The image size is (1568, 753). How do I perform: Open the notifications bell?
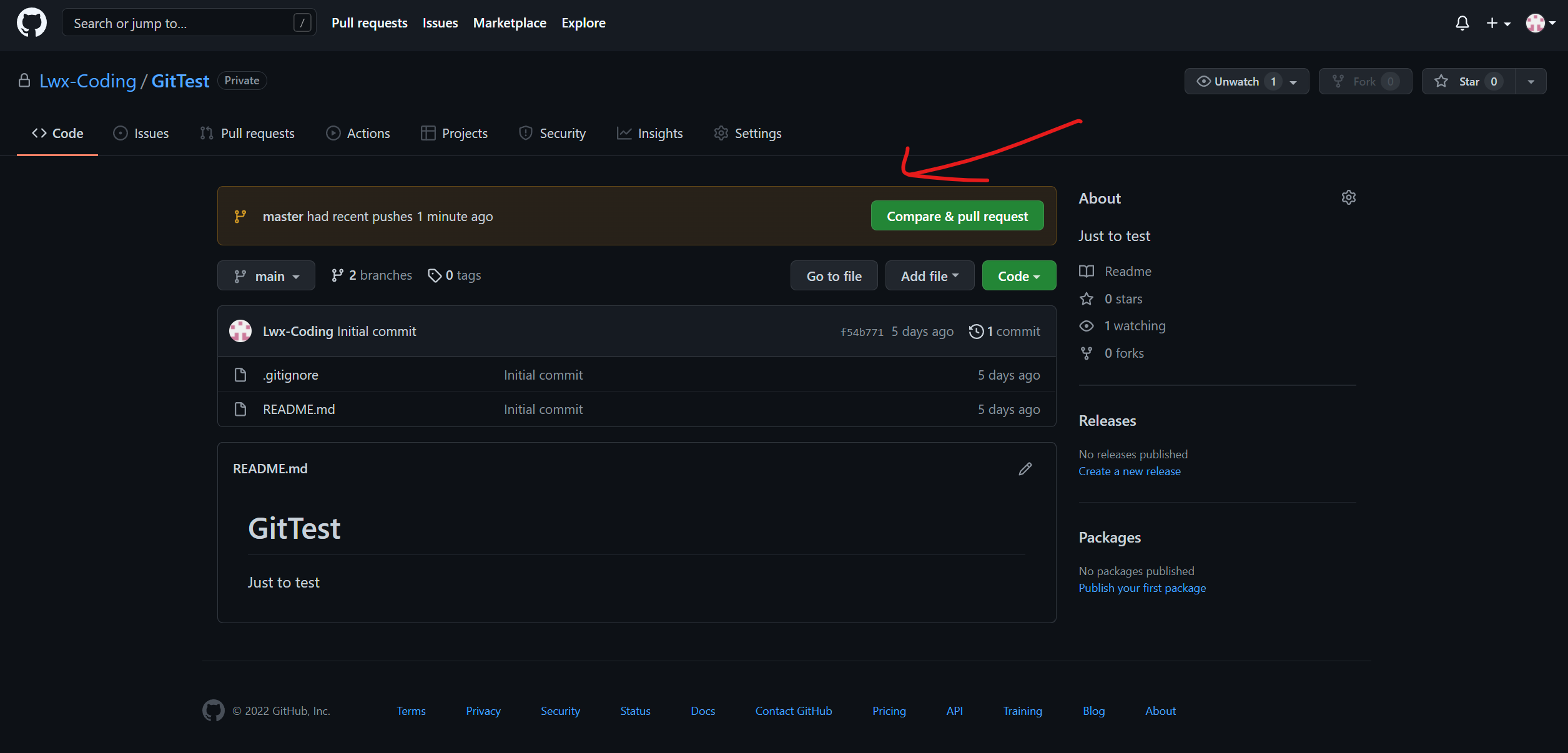click(x=1462, y=23)
